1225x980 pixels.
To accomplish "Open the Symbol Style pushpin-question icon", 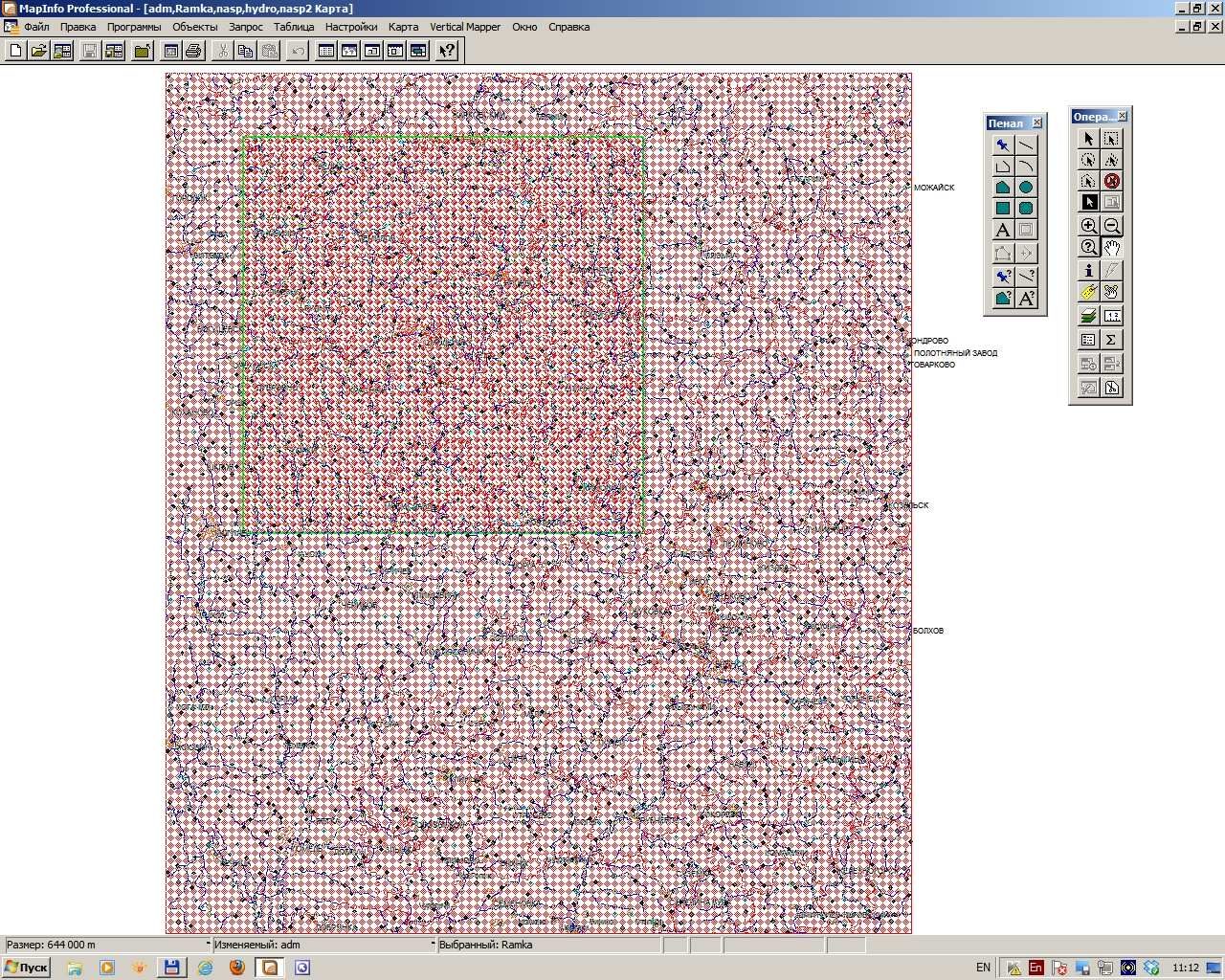I will click(x=1003, y=276).
